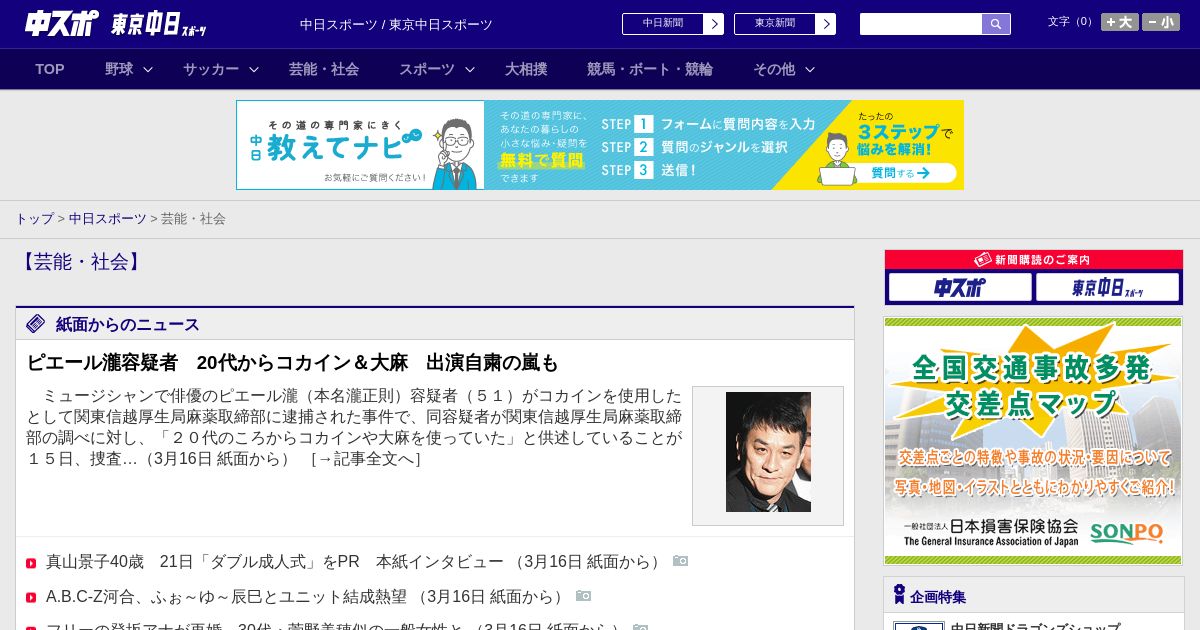Click the ［→記事全文へ］ link
Screen dimensions: 1200x630
point(365,459)
